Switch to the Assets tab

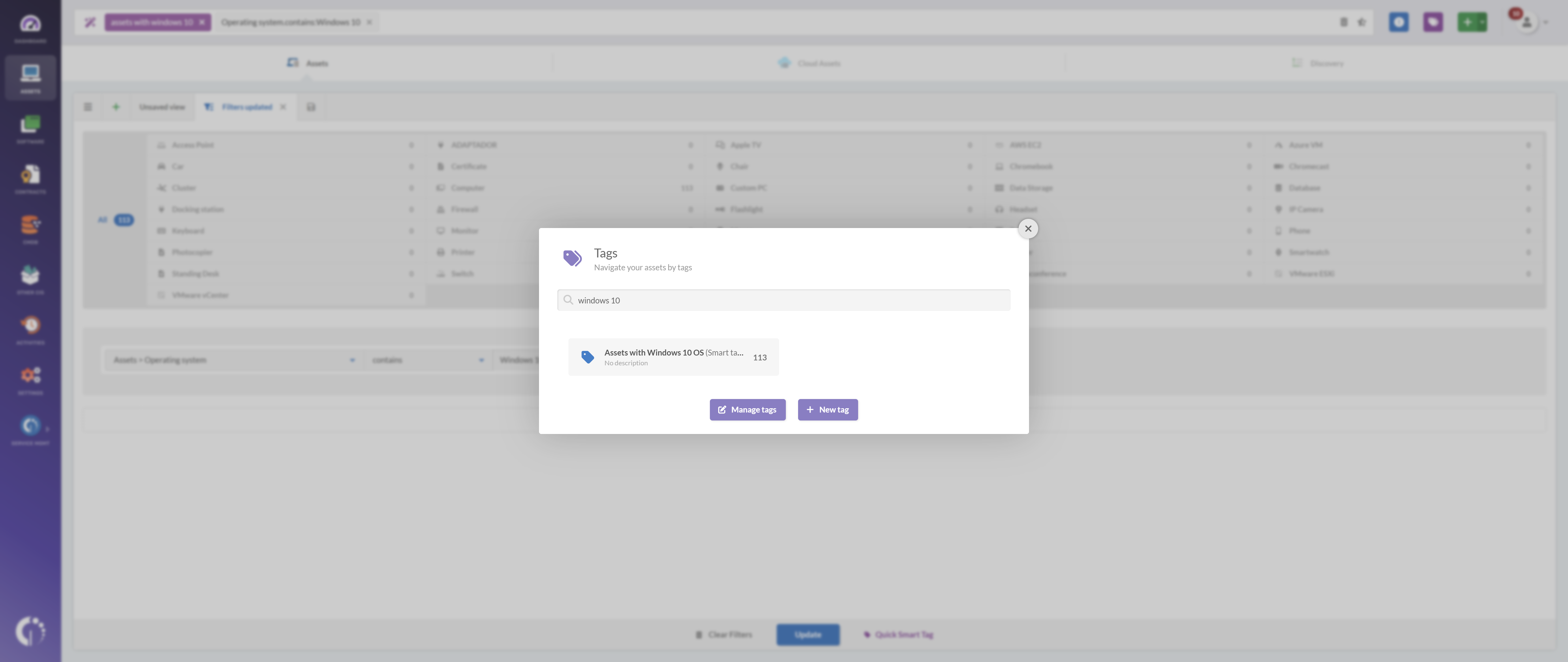pos(307,63)
